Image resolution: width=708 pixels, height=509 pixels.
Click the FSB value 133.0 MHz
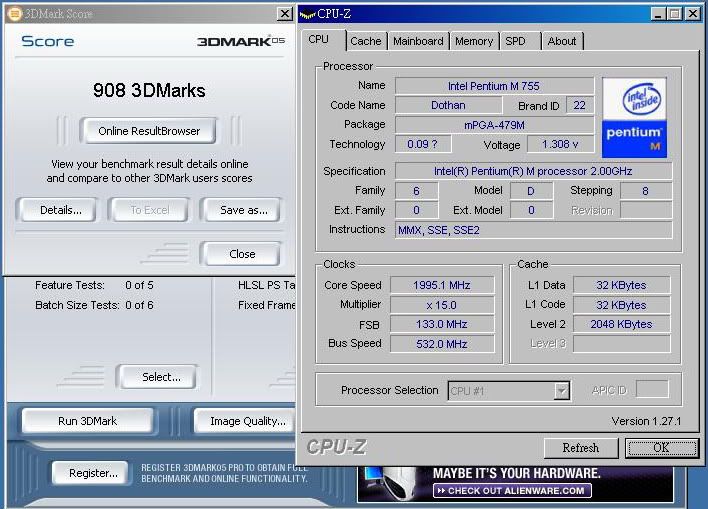(x=442, y=324)
